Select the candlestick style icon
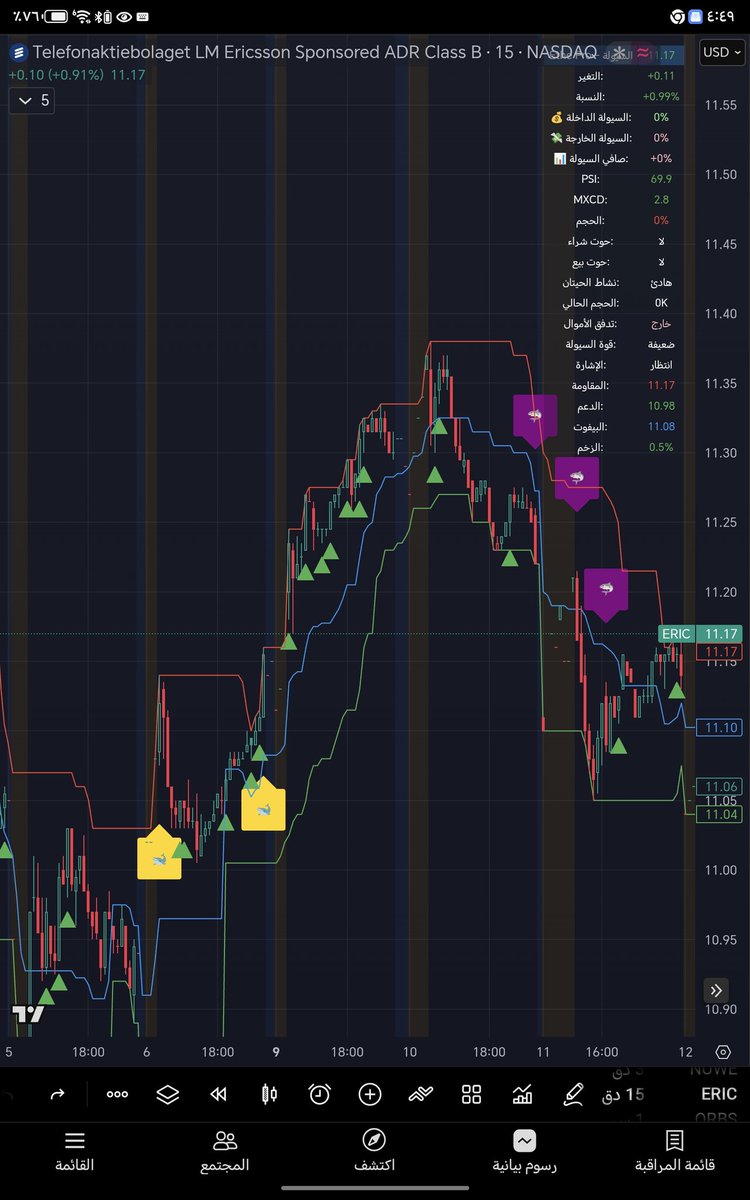Image resolution: width=750 pixels, height=1200 pixels. click(x=269, y=1094)
